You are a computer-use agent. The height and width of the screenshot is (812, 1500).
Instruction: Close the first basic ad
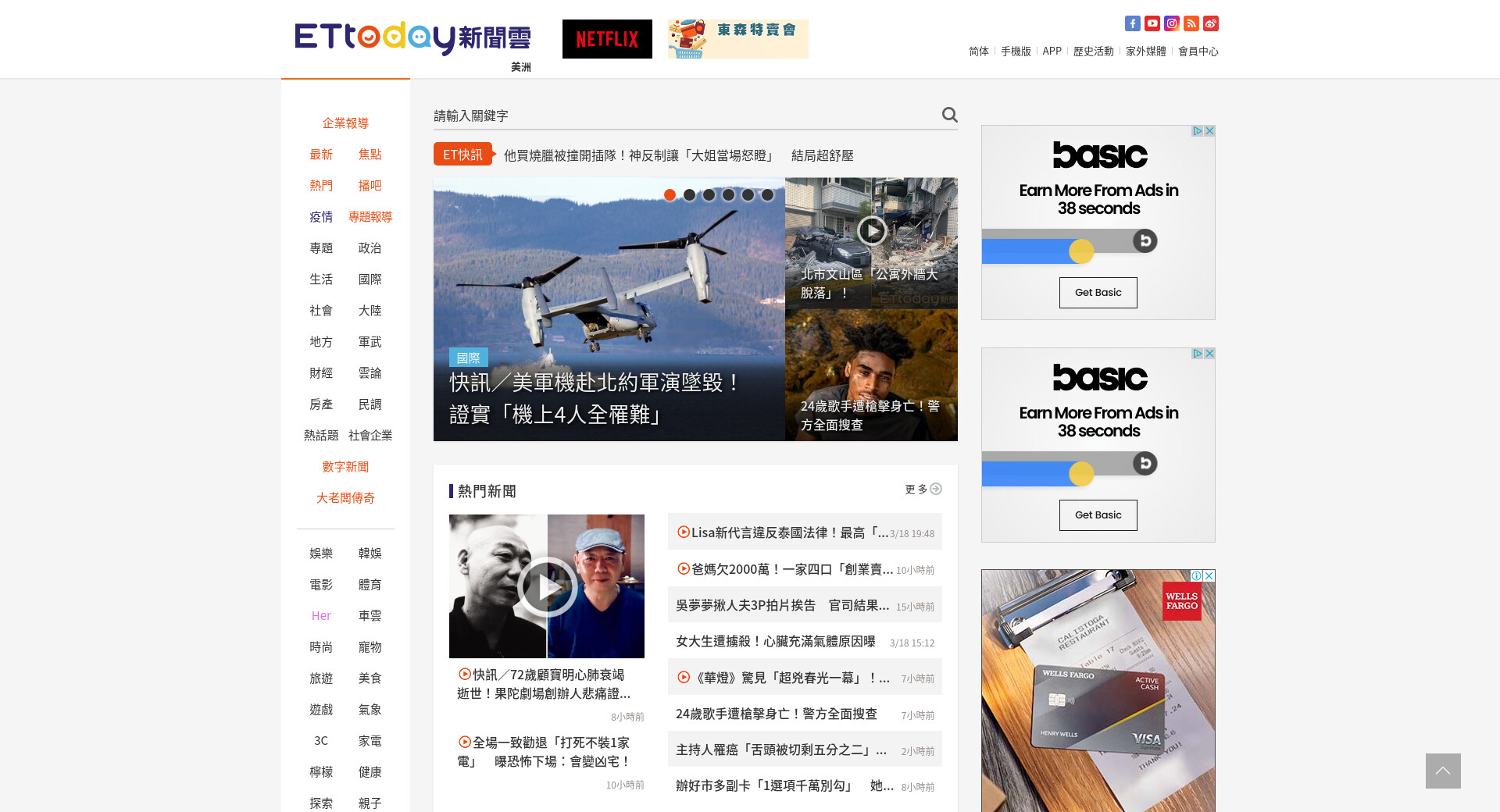tap(1209, 131)
